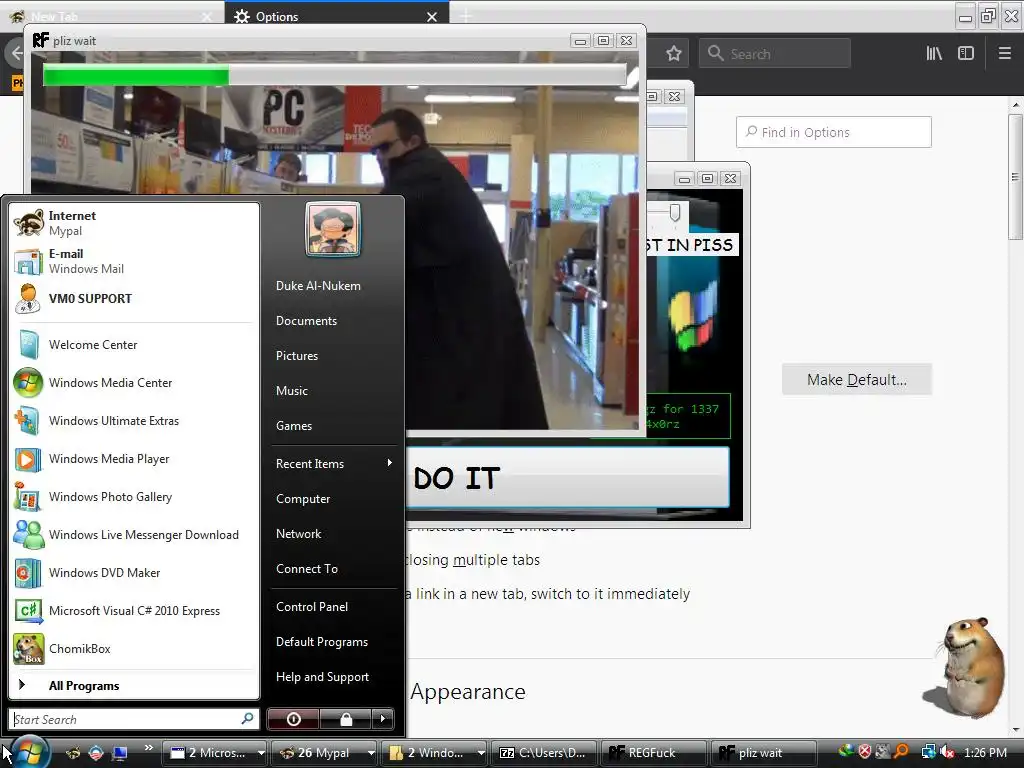Click the Make Default... button

(x=857, y=379)
